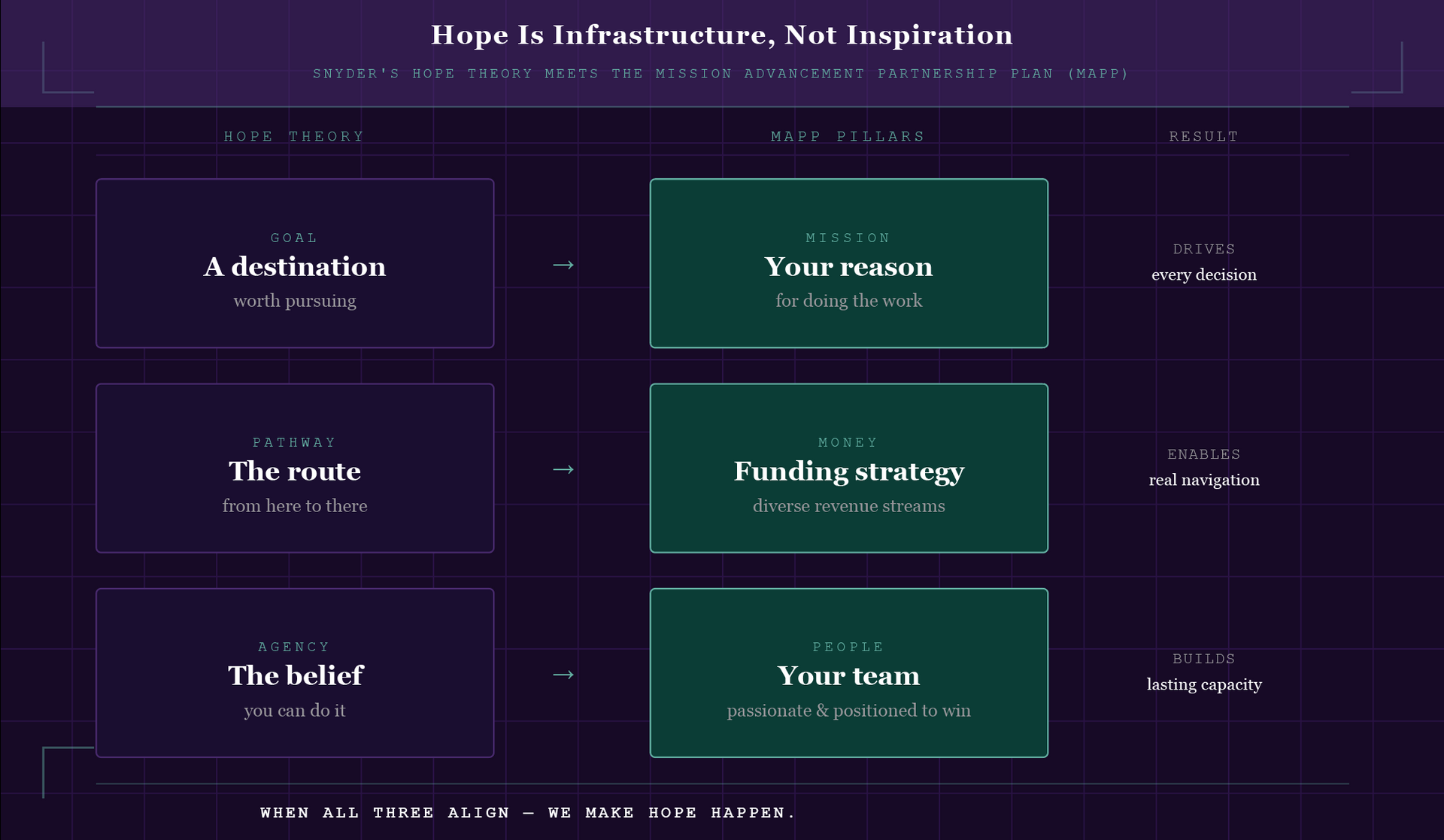Click the MAPP PILLARS column header
Screen dimensions: 1444x840
[x=848, y=136]
